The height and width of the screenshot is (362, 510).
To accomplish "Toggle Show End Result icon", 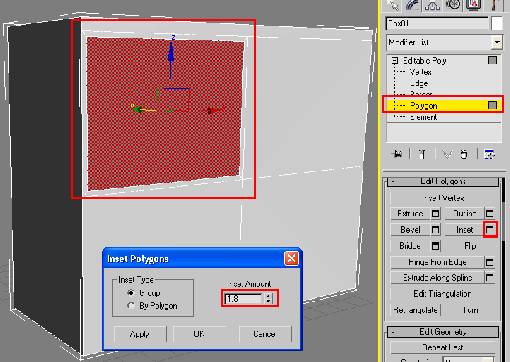I will (x=422, y=154).
